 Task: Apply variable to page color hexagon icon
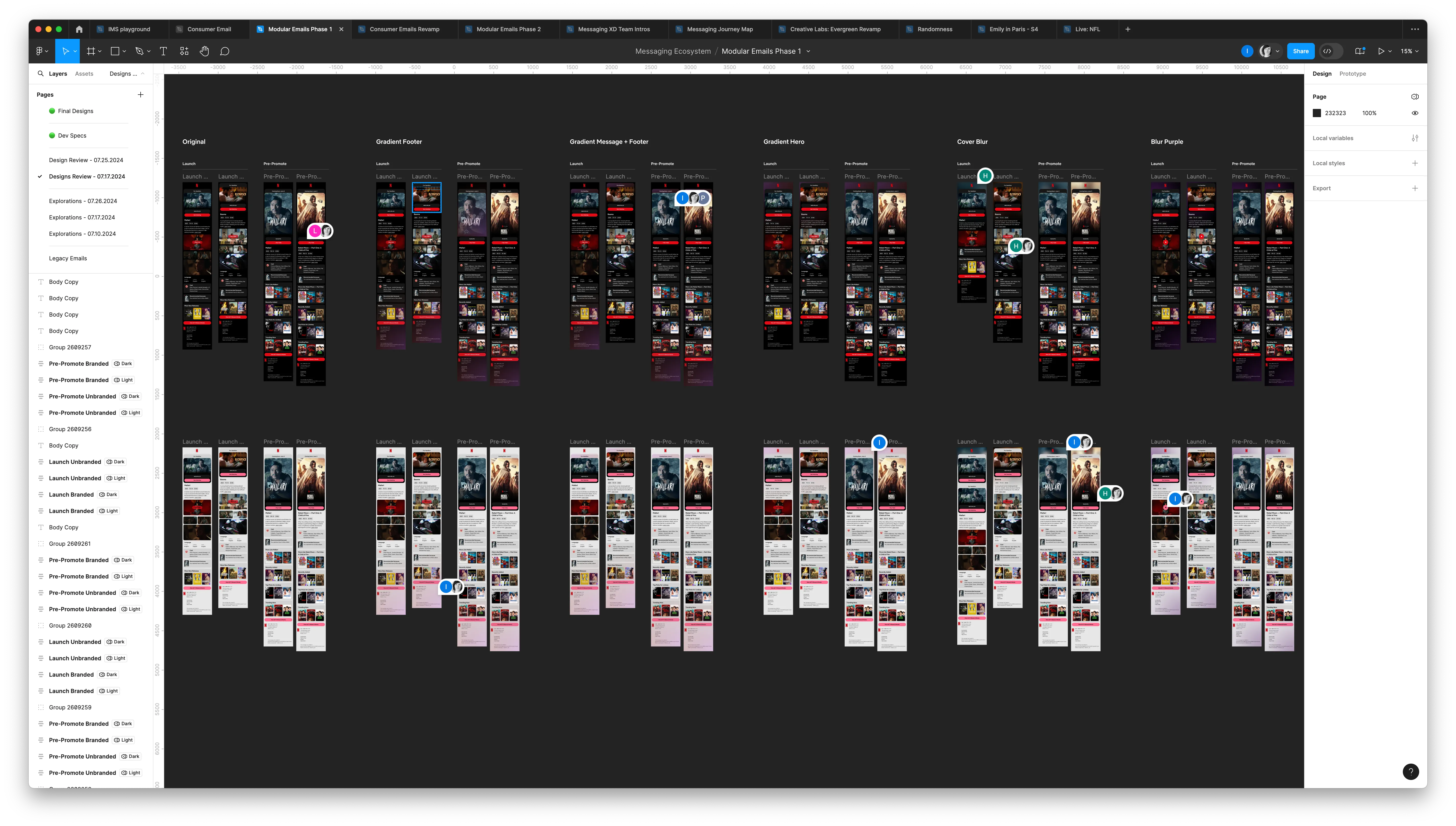1415,96
